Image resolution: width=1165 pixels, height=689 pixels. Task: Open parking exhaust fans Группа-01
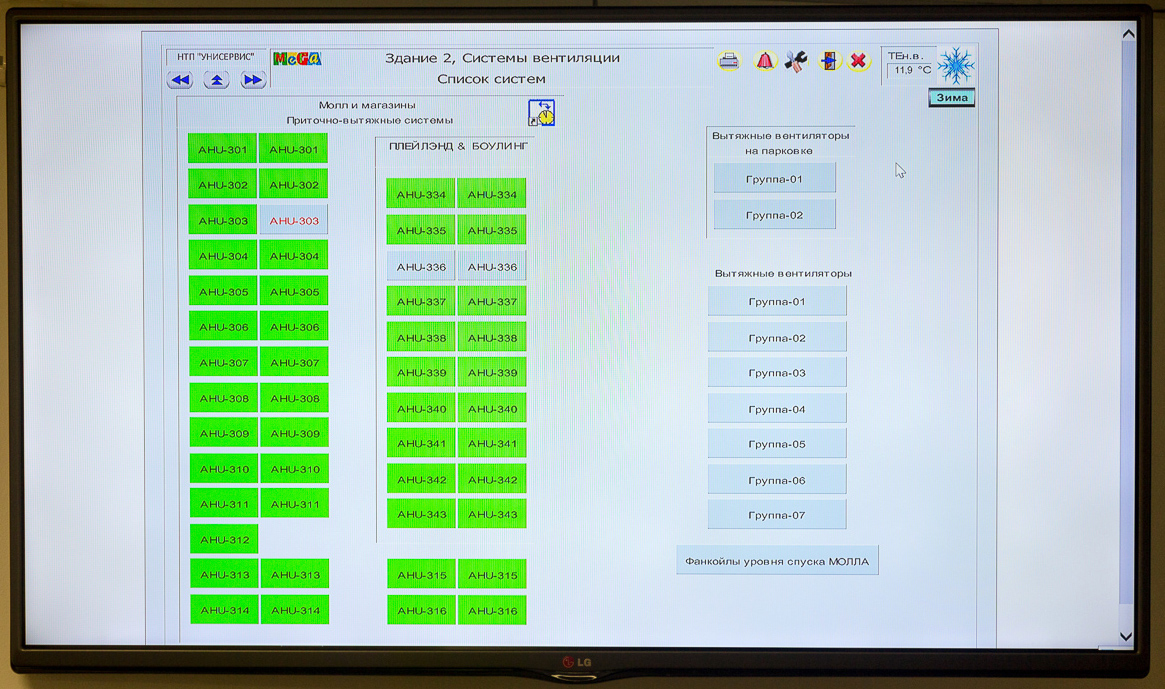[774, 180]
